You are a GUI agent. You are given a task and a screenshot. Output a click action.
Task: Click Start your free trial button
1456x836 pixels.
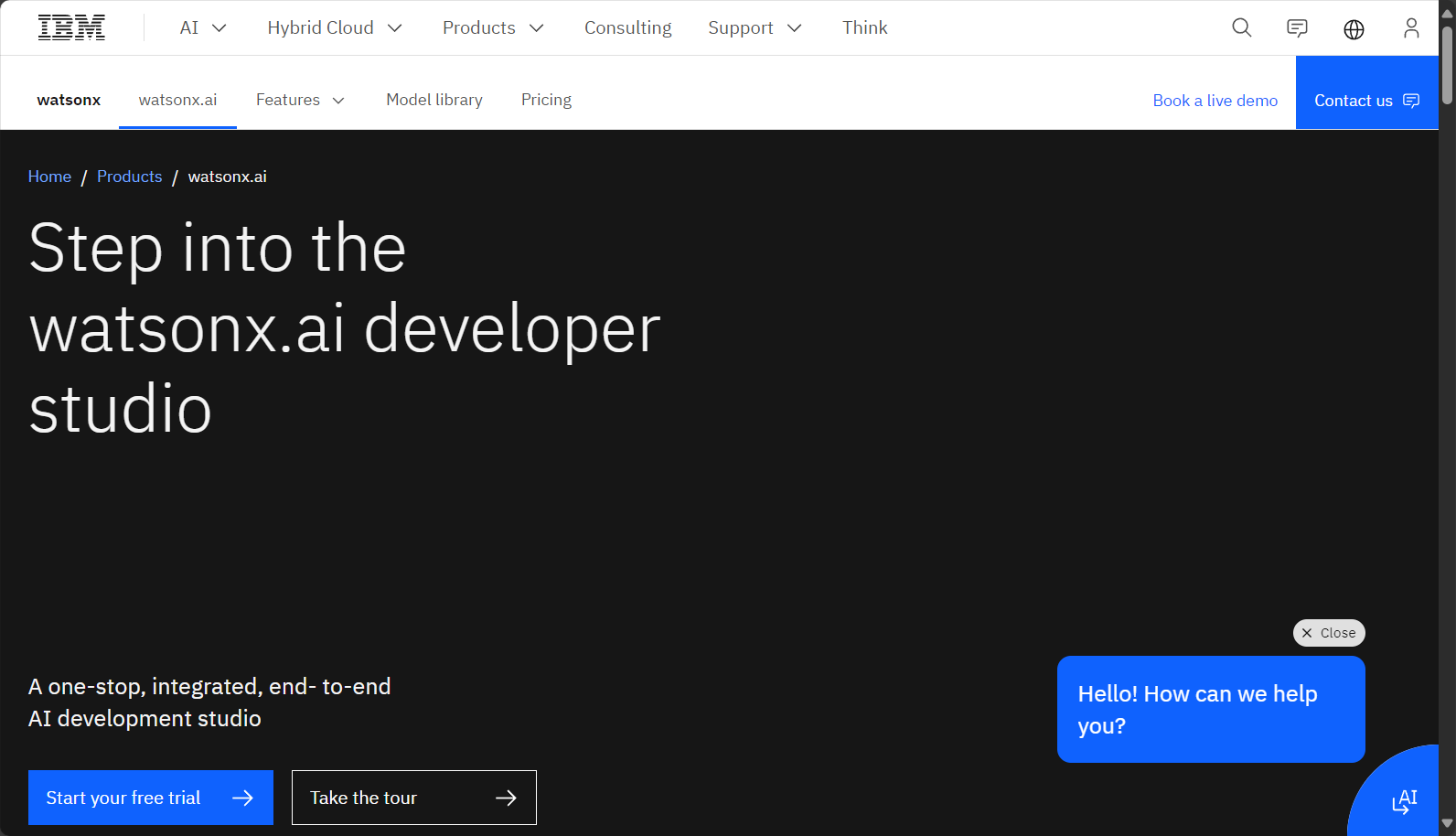point(151,798)
